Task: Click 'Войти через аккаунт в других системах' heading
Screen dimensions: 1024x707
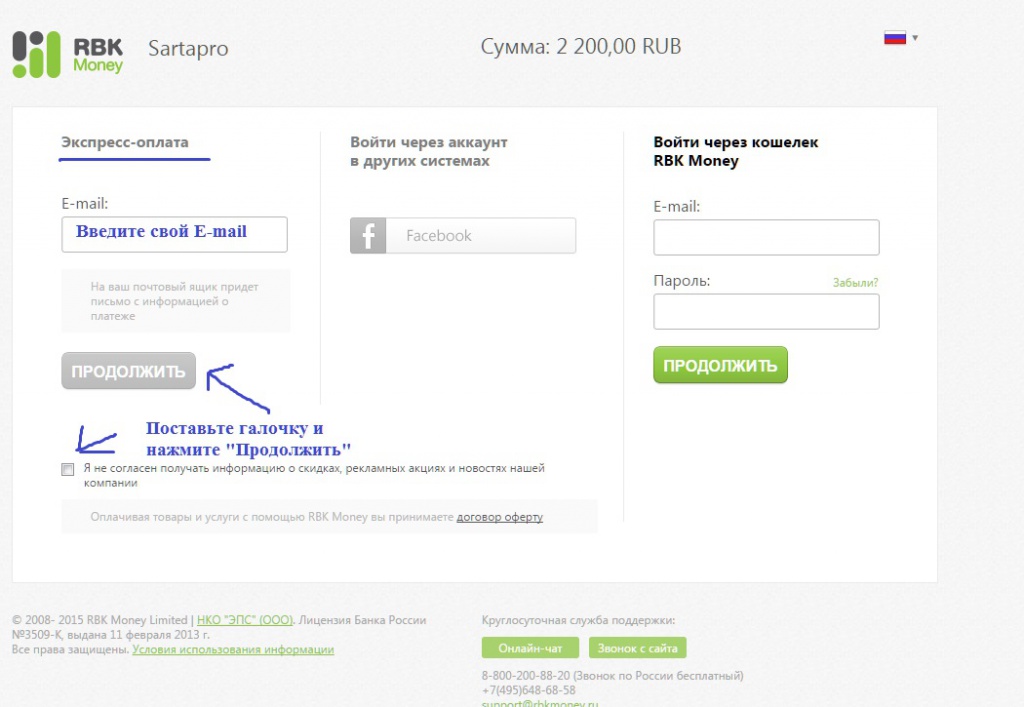Action: 428,151
